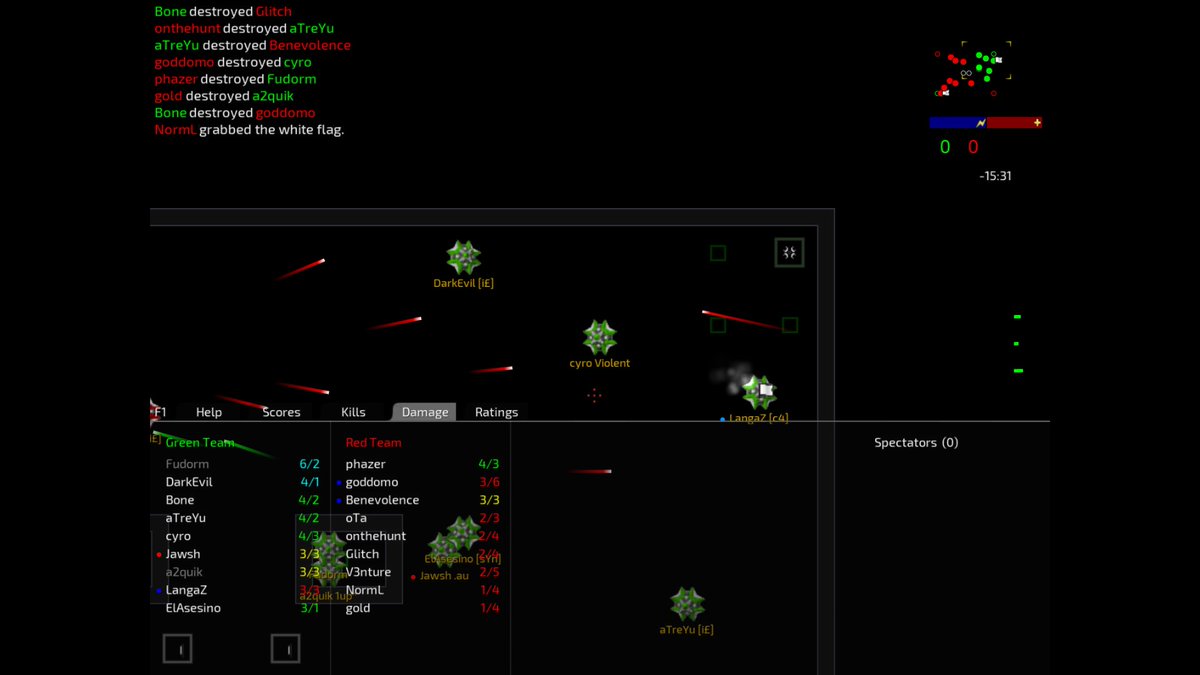Viewport: 1200px width, 675px height.
Task: Select phazer in the Red Team list
Action: 365,464
